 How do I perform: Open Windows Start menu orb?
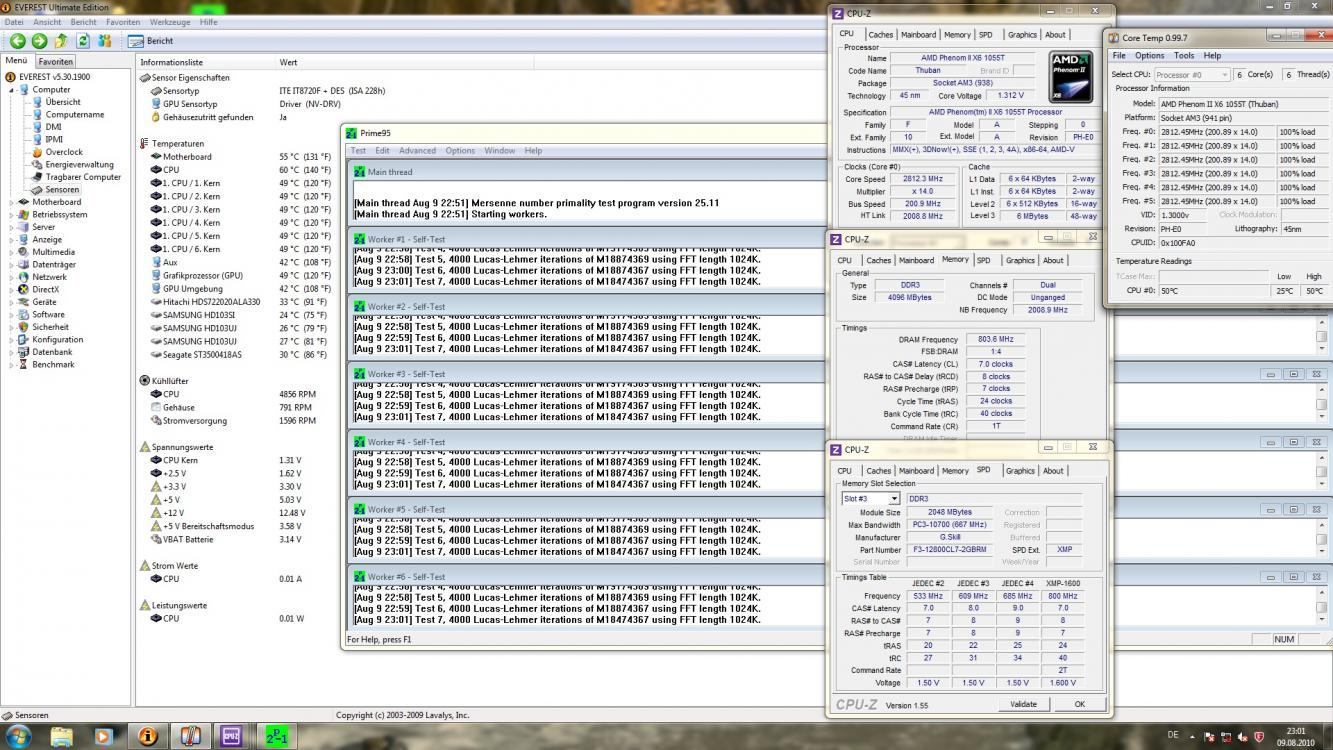pos(18,736)
